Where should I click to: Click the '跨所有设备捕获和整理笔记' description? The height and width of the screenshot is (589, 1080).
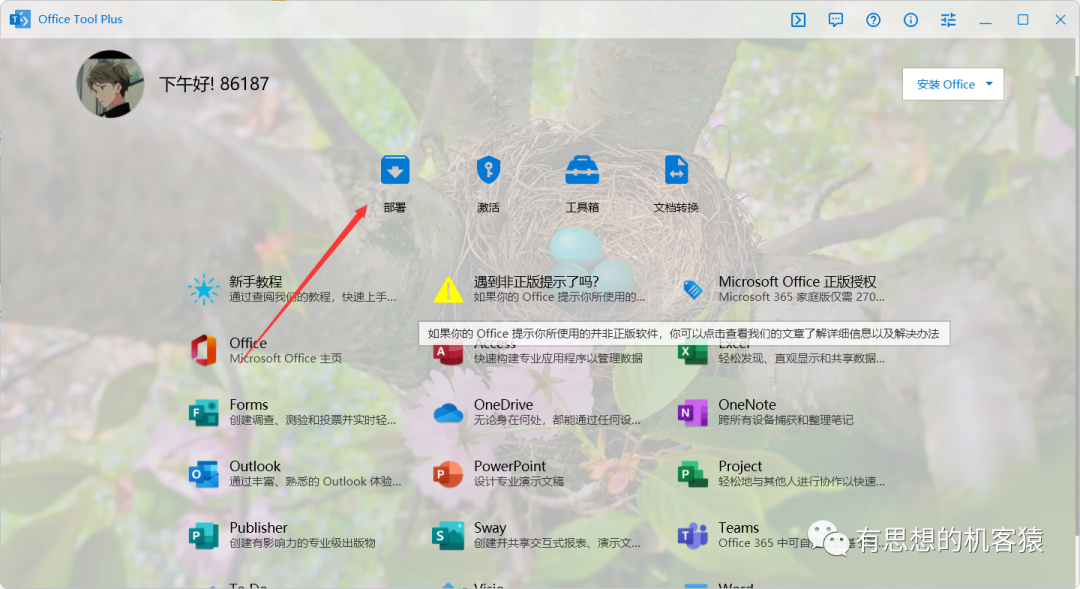tap(786, 420)
